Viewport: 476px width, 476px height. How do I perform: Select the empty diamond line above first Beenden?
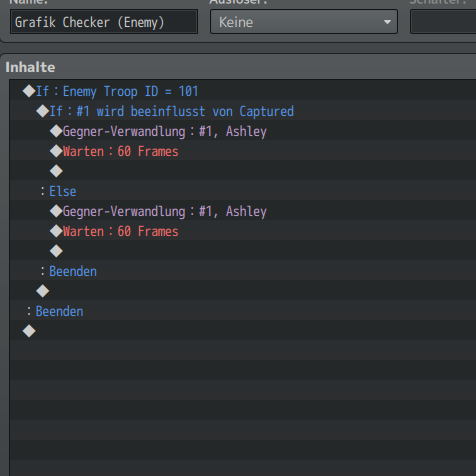tap(243, 251)
